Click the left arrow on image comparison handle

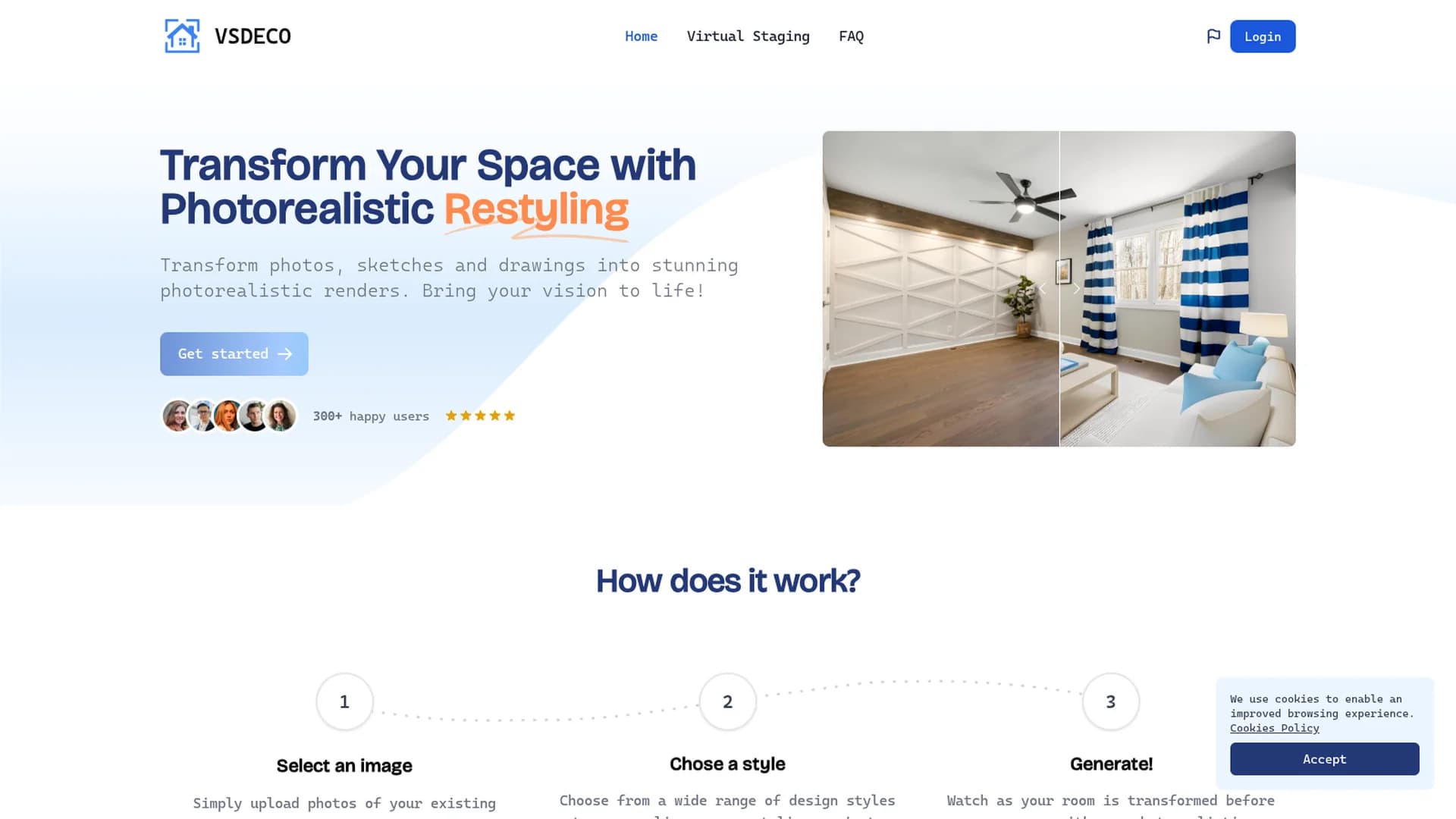click(1043, 288)
